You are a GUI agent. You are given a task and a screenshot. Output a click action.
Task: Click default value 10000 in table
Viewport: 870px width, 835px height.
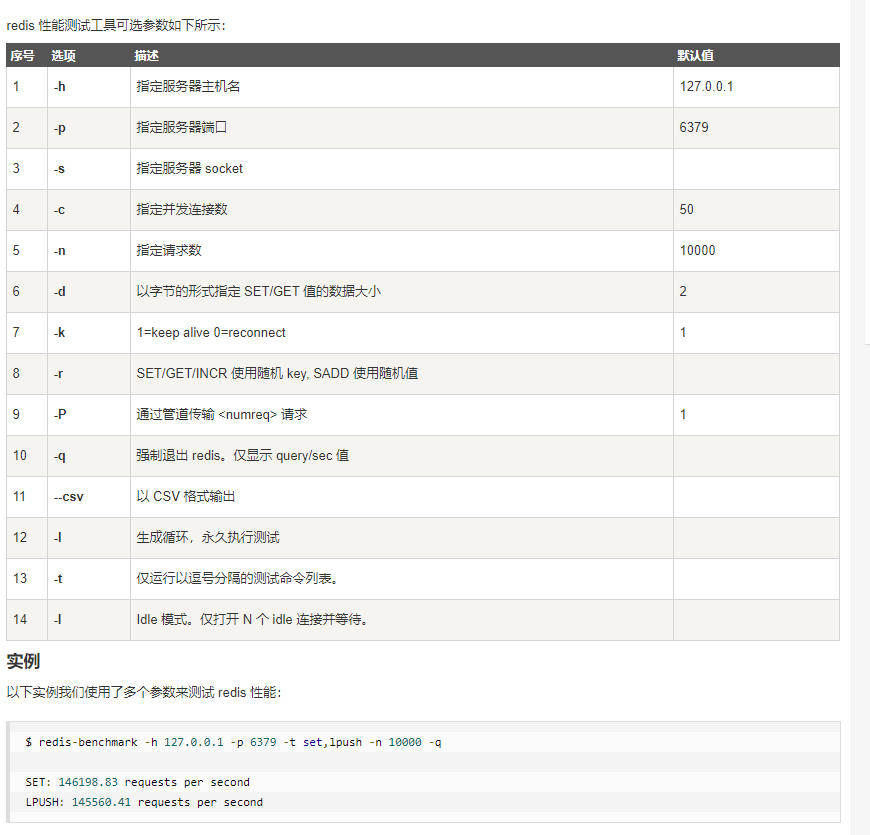tap(697, 251)
